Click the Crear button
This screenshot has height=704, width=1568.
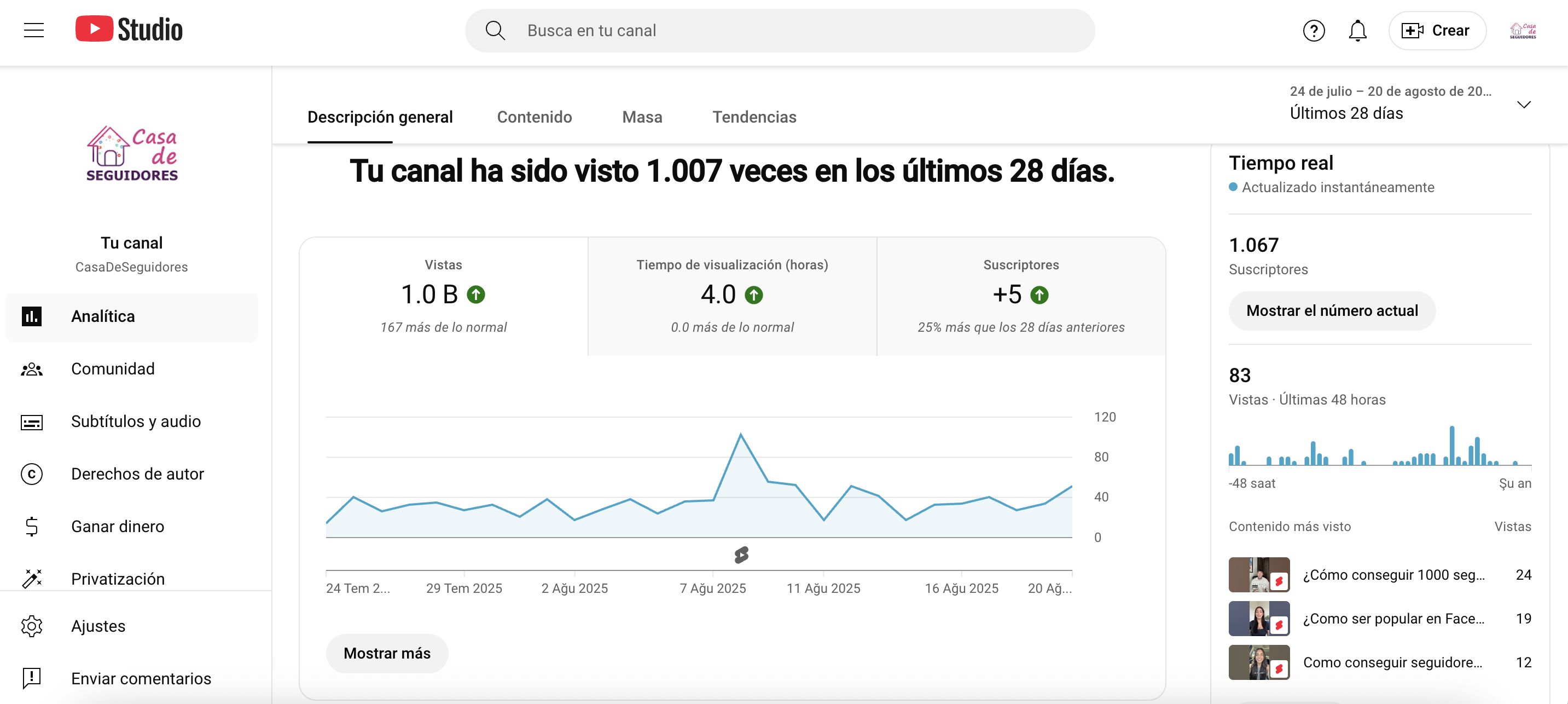coord(1437,31)
